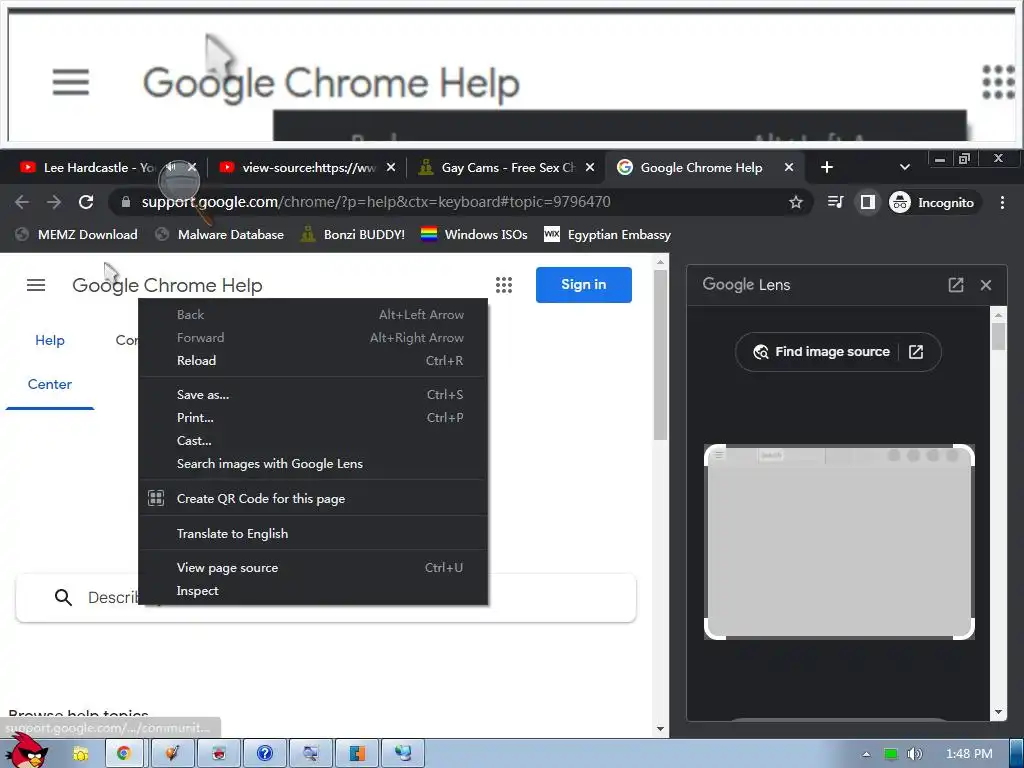
Task: Show hidden tray icons arrow
Action: pos(867,754)
